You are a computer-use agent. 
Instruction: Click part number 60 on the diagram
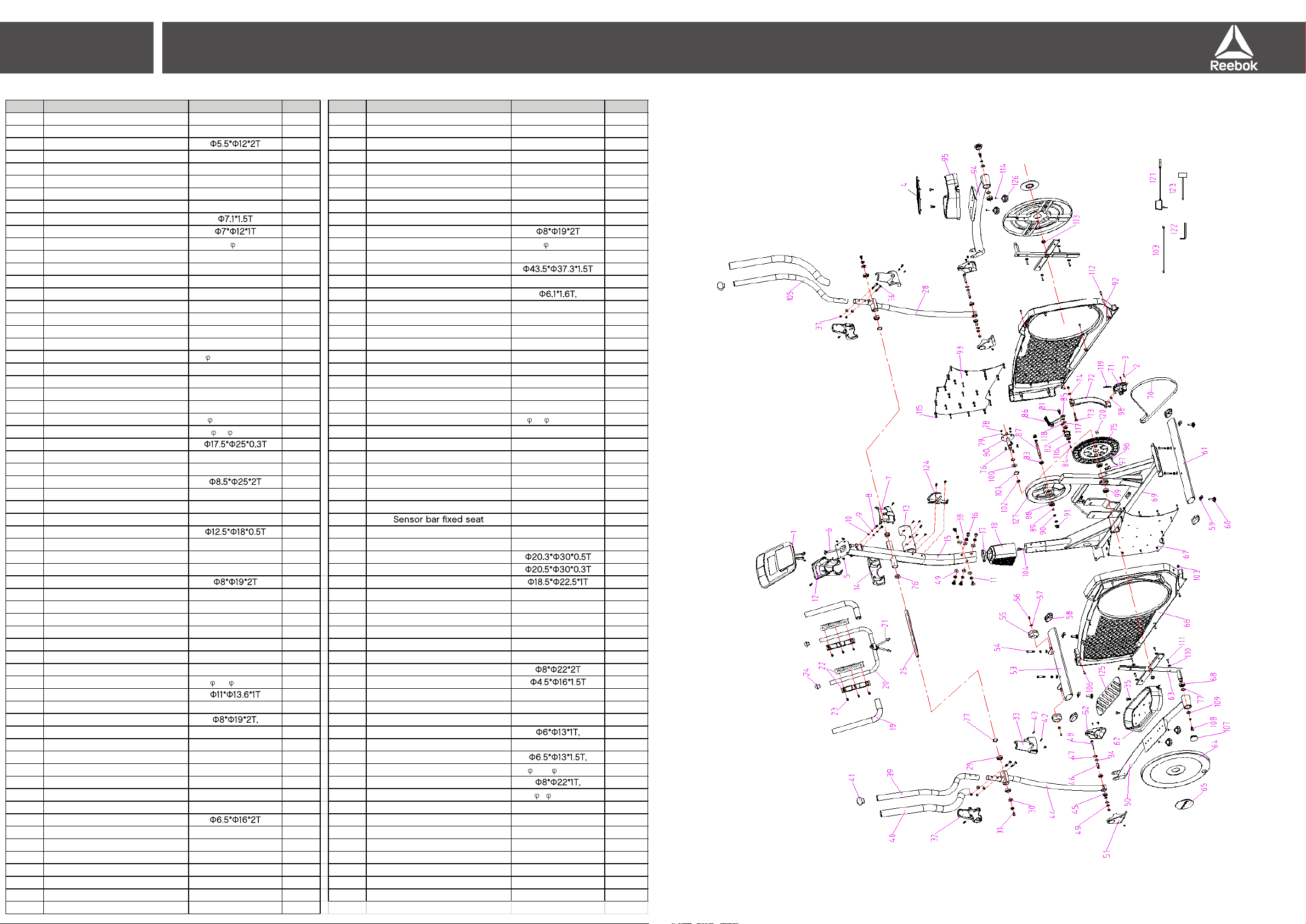1228,525
